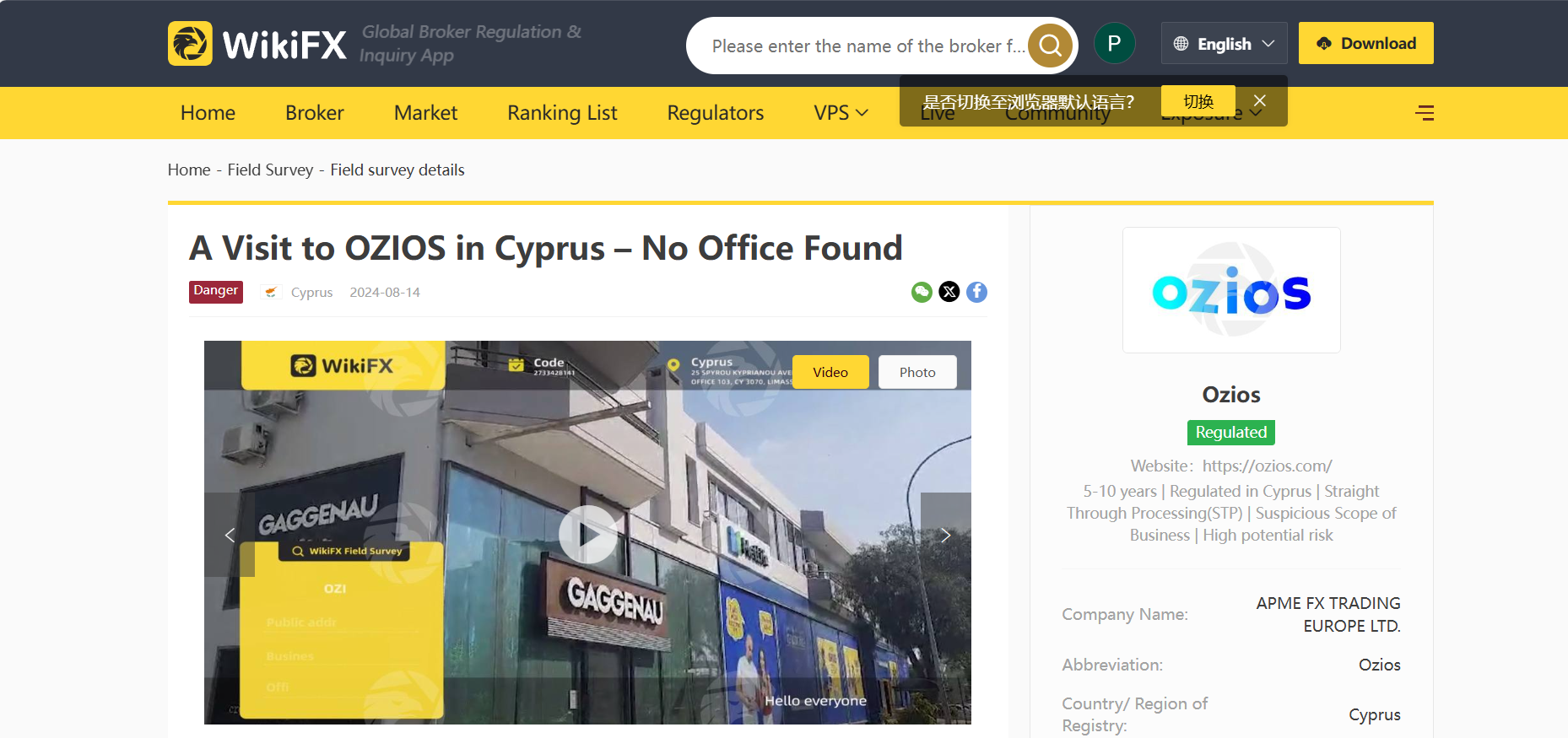Open the user profile avatar P
Image resolution: width=1568 pixels, height=738 pixels.
tap(1114, 44)
